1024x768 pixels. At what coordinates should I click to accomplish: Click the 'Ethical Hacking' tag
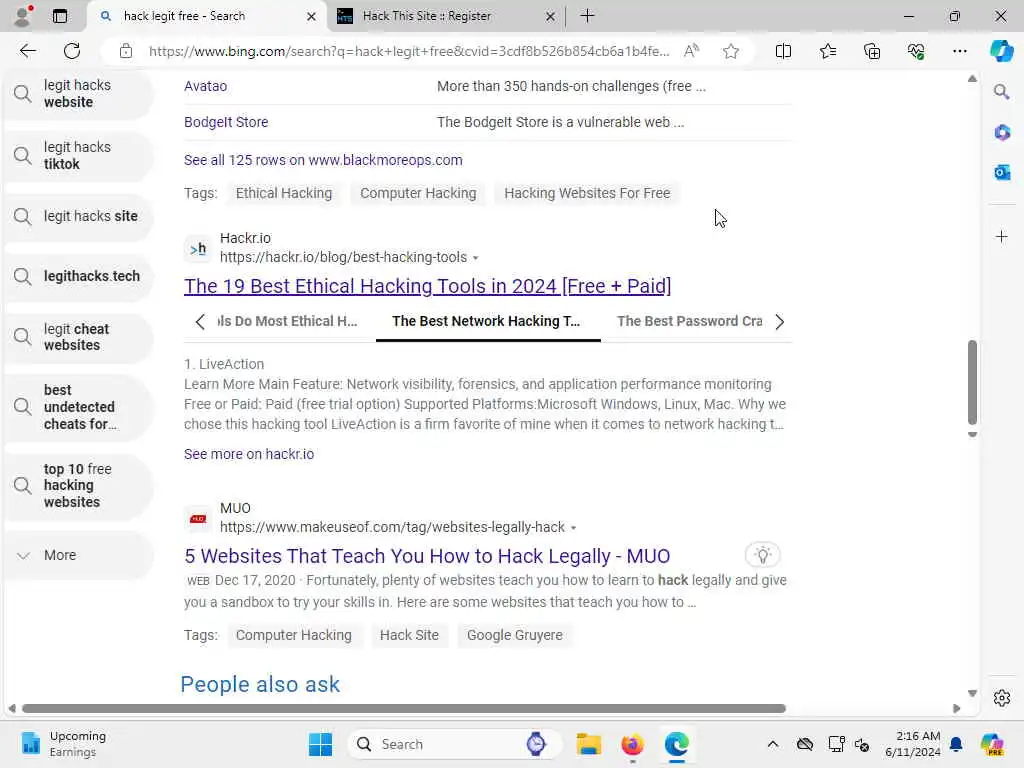coord(284,193)
